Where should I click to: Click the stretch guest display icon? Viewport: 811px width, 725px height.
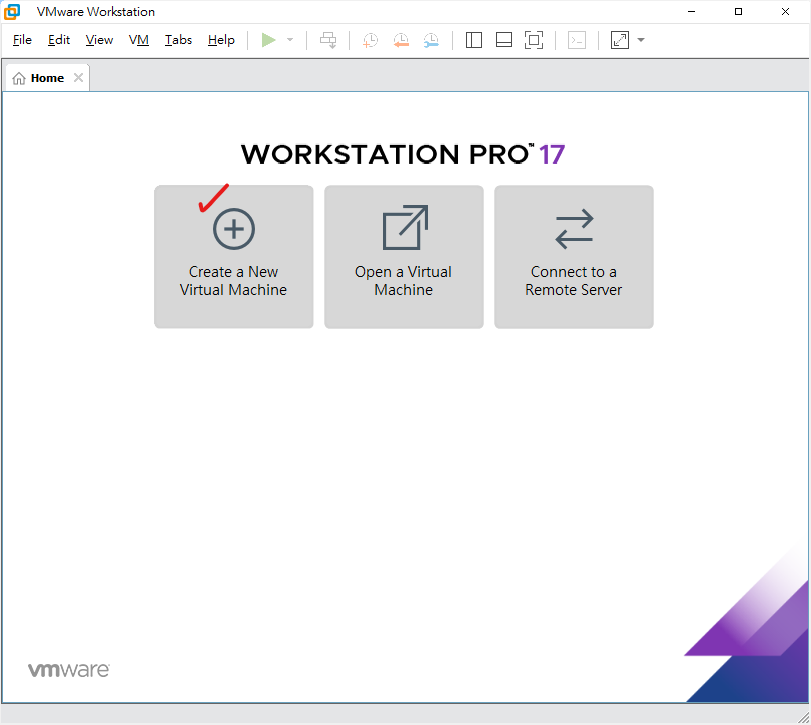(x=620, y=40)
